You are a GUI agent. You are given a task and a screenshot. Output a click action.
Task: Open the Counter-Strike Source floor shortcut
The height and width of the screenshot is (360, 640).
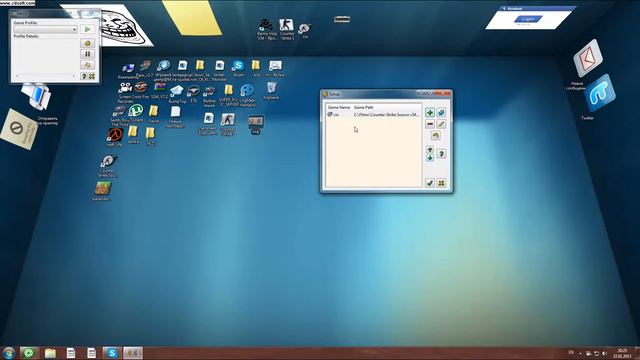click(x=108, y=166)
